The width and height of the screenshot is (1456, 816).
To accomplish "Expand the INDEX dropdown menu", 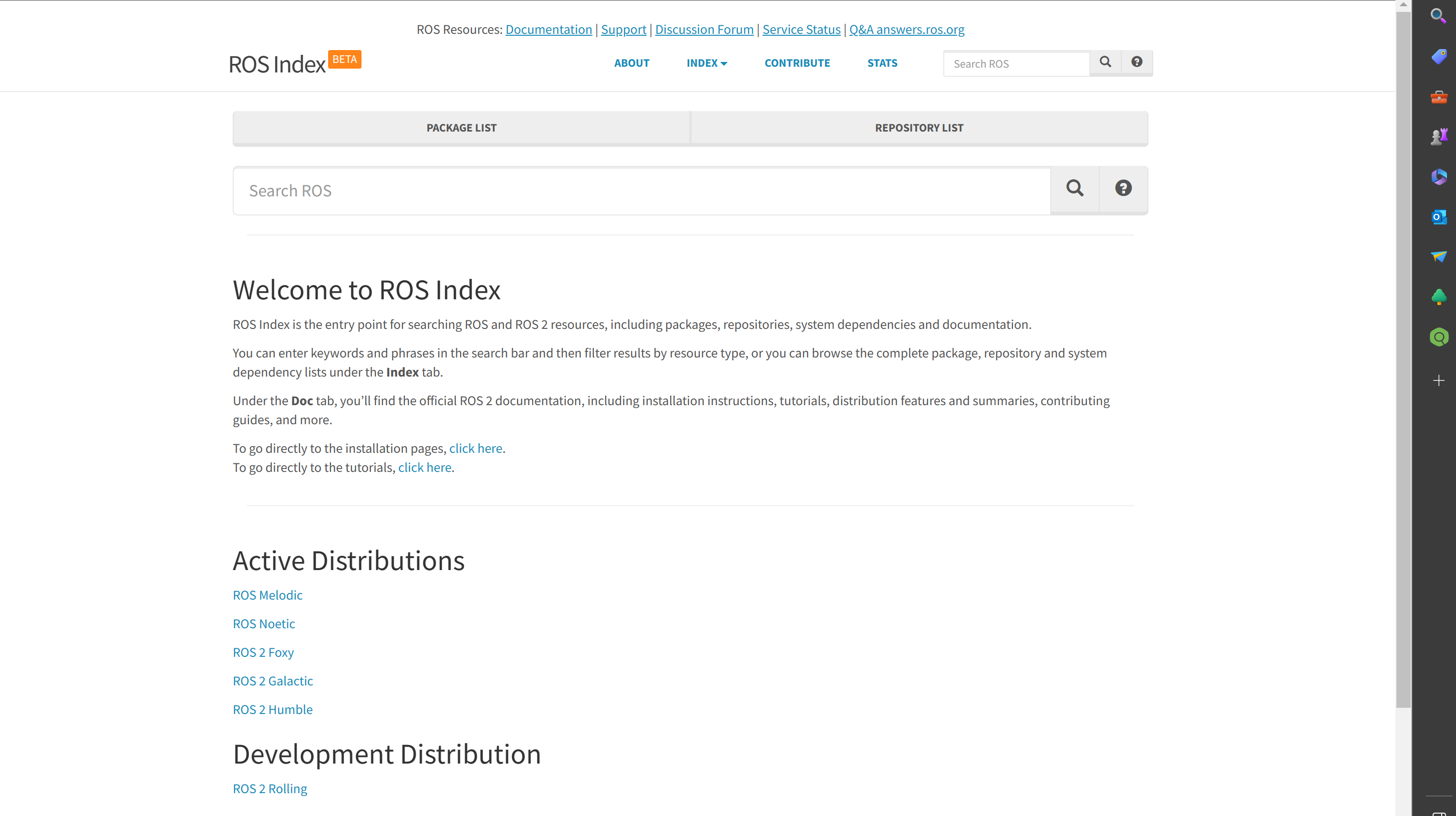I will (x=706, y=63).
